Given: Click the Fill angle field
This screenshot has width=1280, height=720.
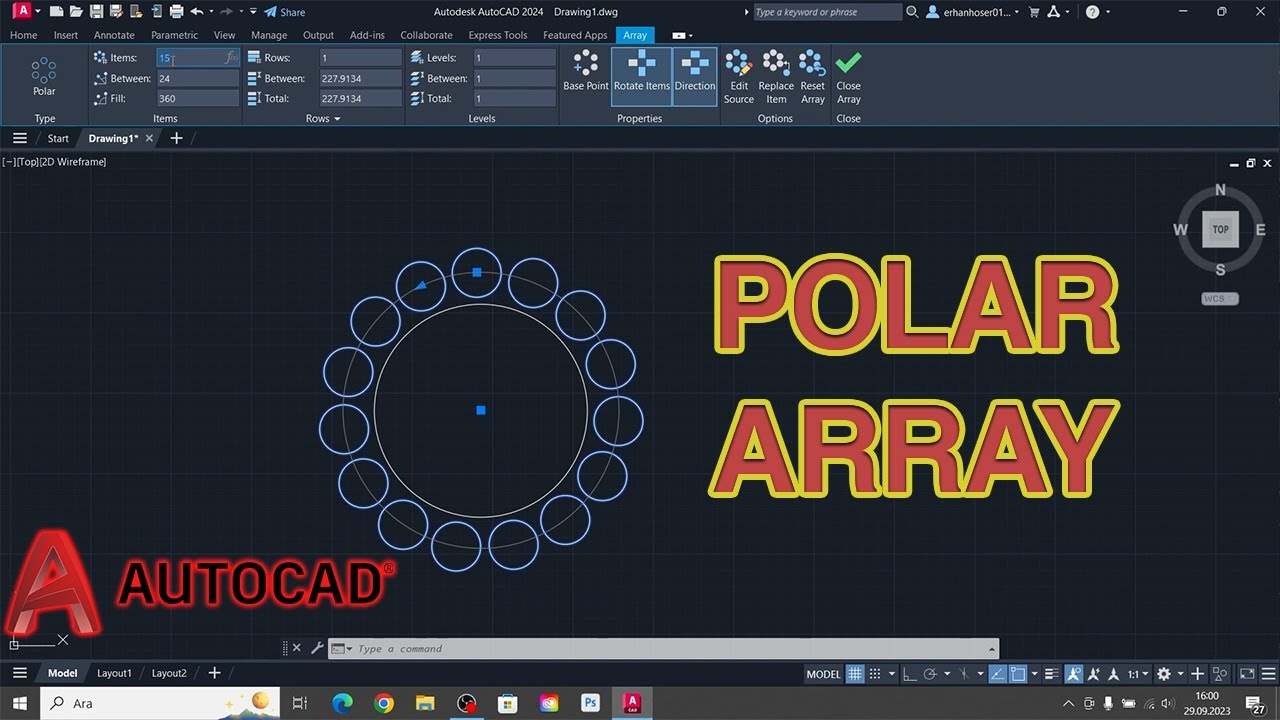Looking at the screenshot, I should click(197, 98).
